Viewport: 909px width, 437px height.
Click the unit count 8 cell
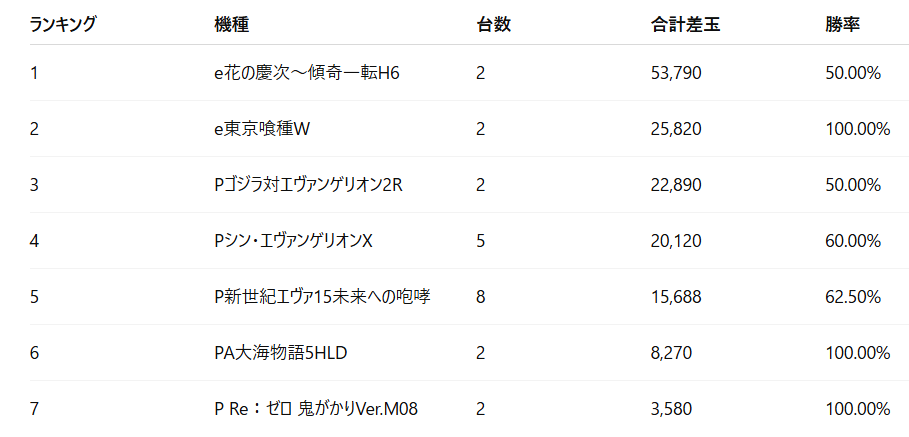pyautogui.click(x=481, y=297)
